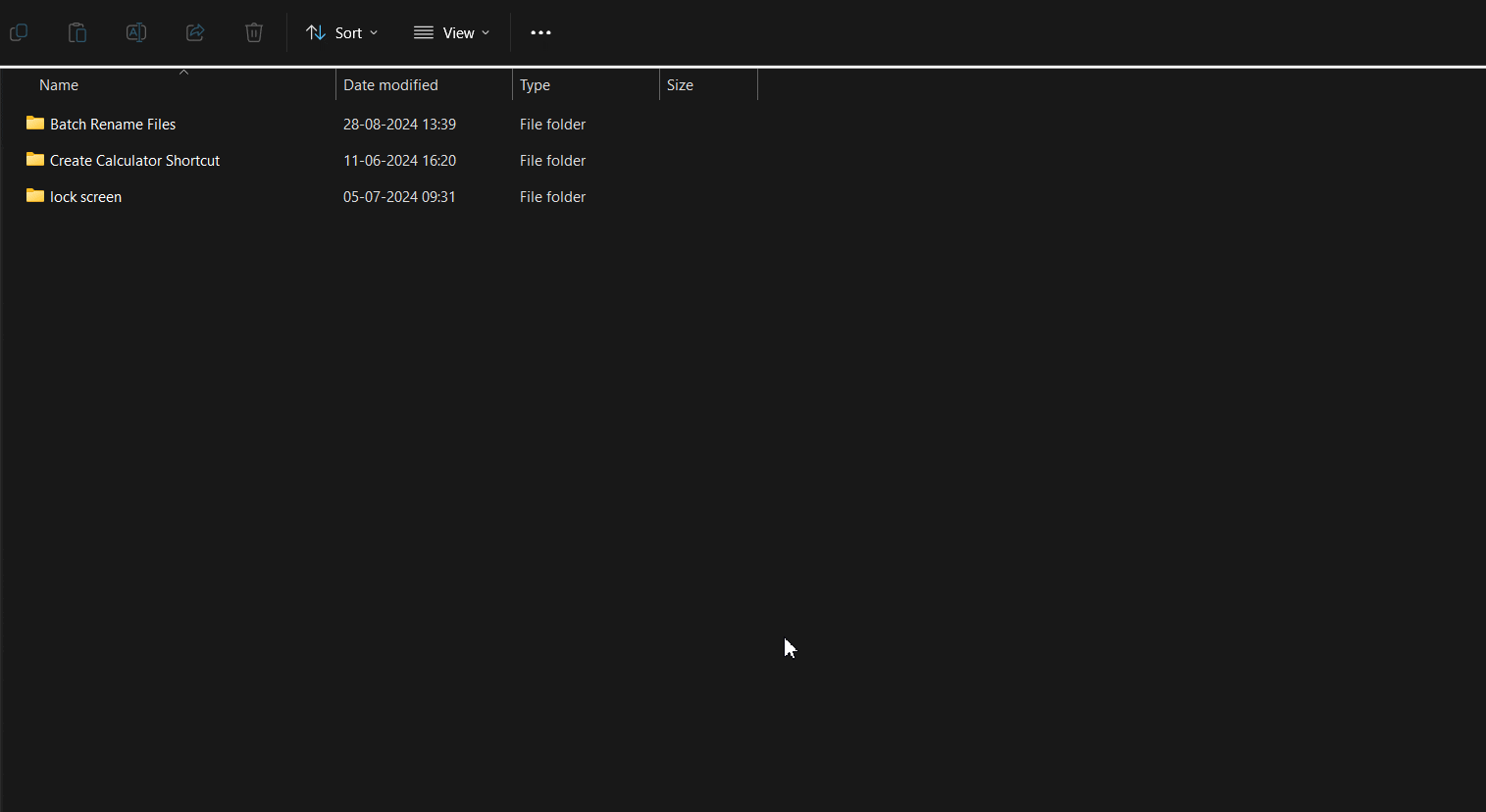This screenshot has width=1486, height=812.
Task: Sort by Date modified column header
Action: pos(390,85)
